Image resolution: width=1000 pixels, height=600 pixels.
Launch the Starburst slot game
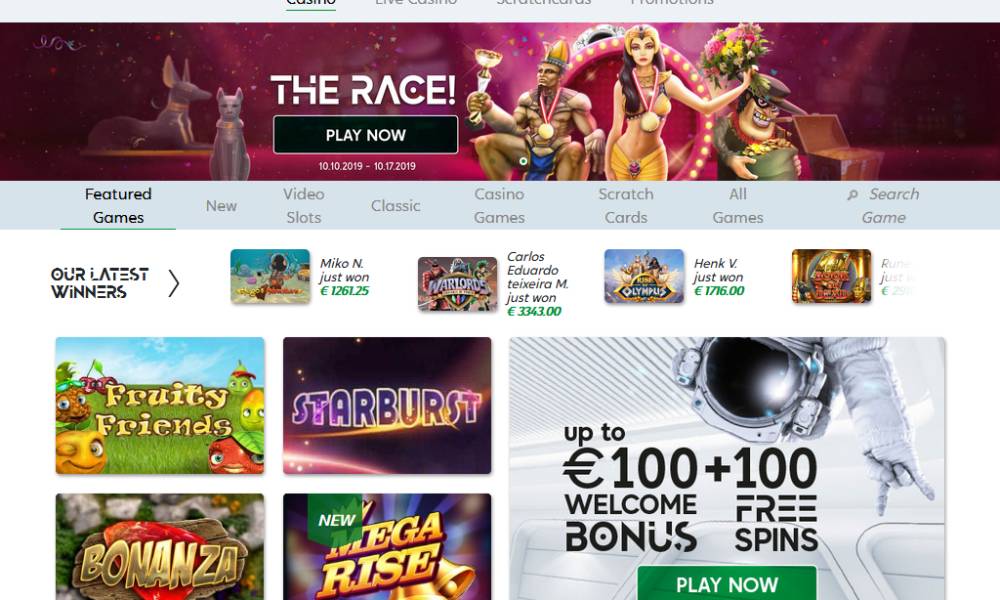click(x=387, y=406)
